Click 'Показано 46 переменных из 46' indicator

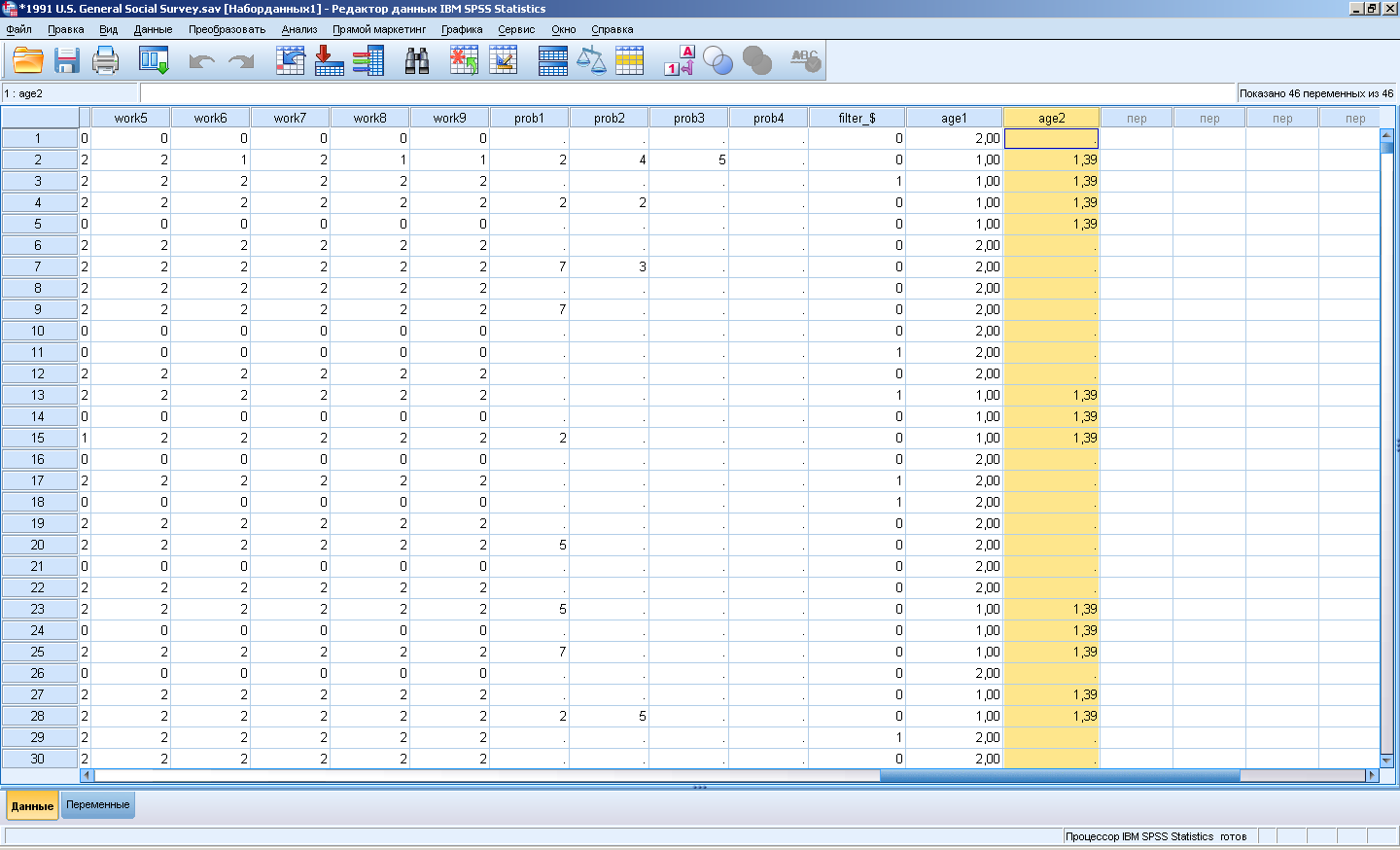point(1316,93)
